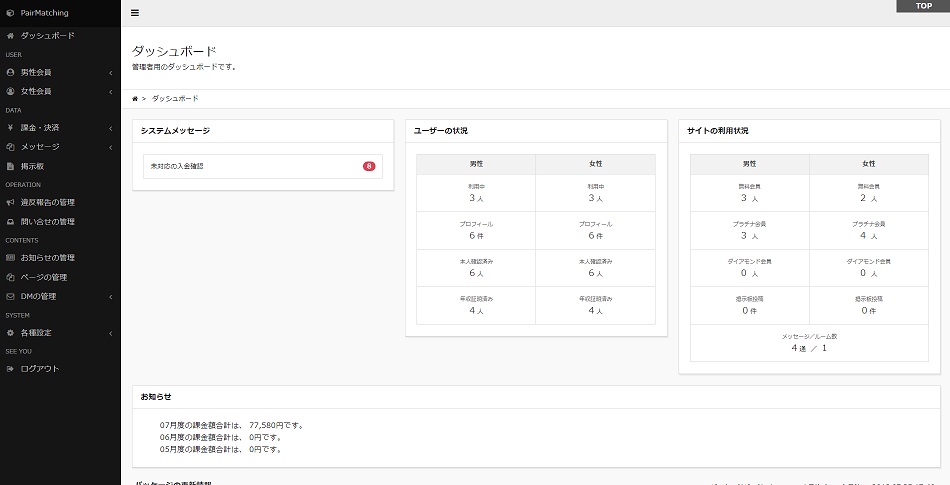The image size is (950, 485).
Task: Click the 05月度 0円 notice line
Action: (221, 450)
